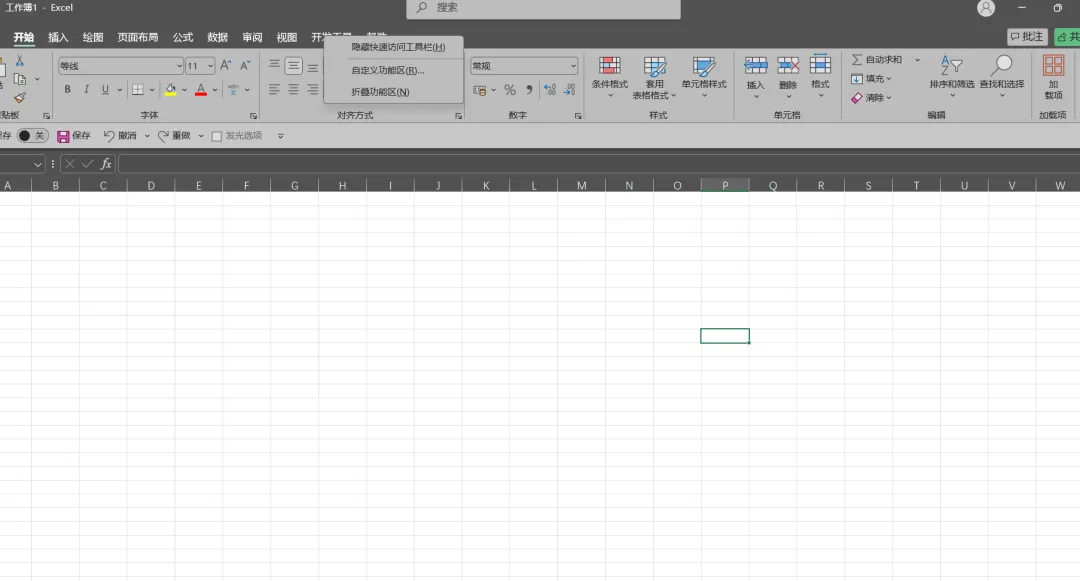Check the 发光选项 checkbox
This screenshot has width=1080, height=581.
(x=216, y=136)
